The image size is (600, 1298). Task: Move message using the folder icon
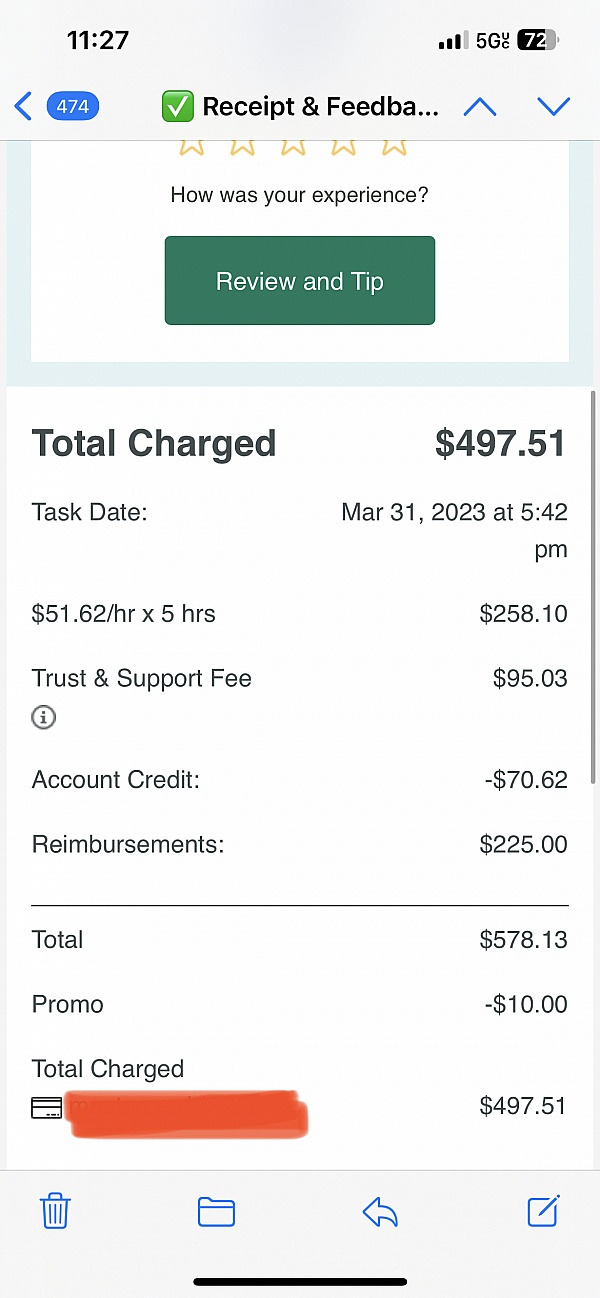pos(216,1212)
